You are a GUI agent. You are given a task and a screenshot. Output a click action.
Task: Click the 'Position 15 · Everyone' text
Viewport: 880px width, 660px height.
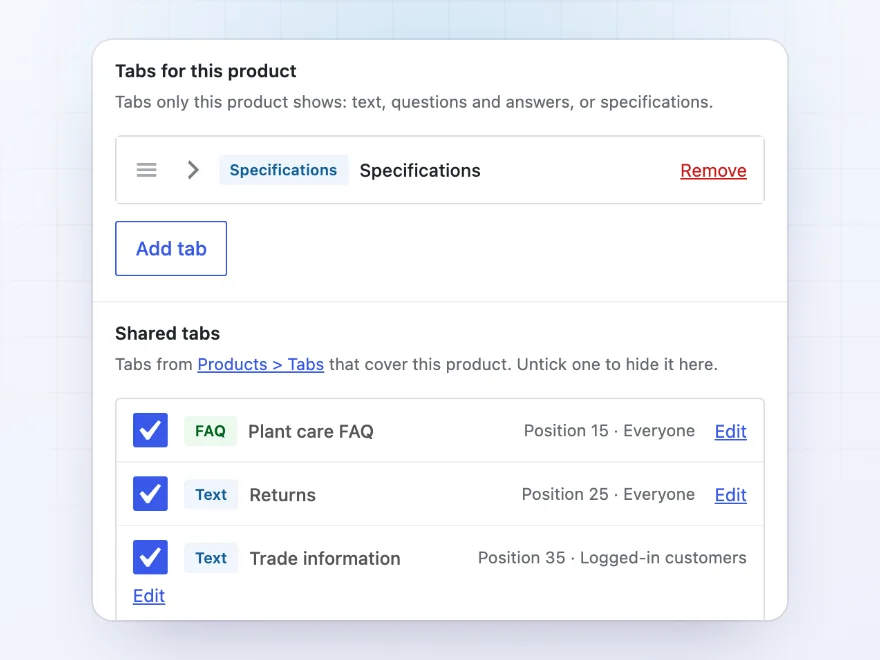coord(609,430)
